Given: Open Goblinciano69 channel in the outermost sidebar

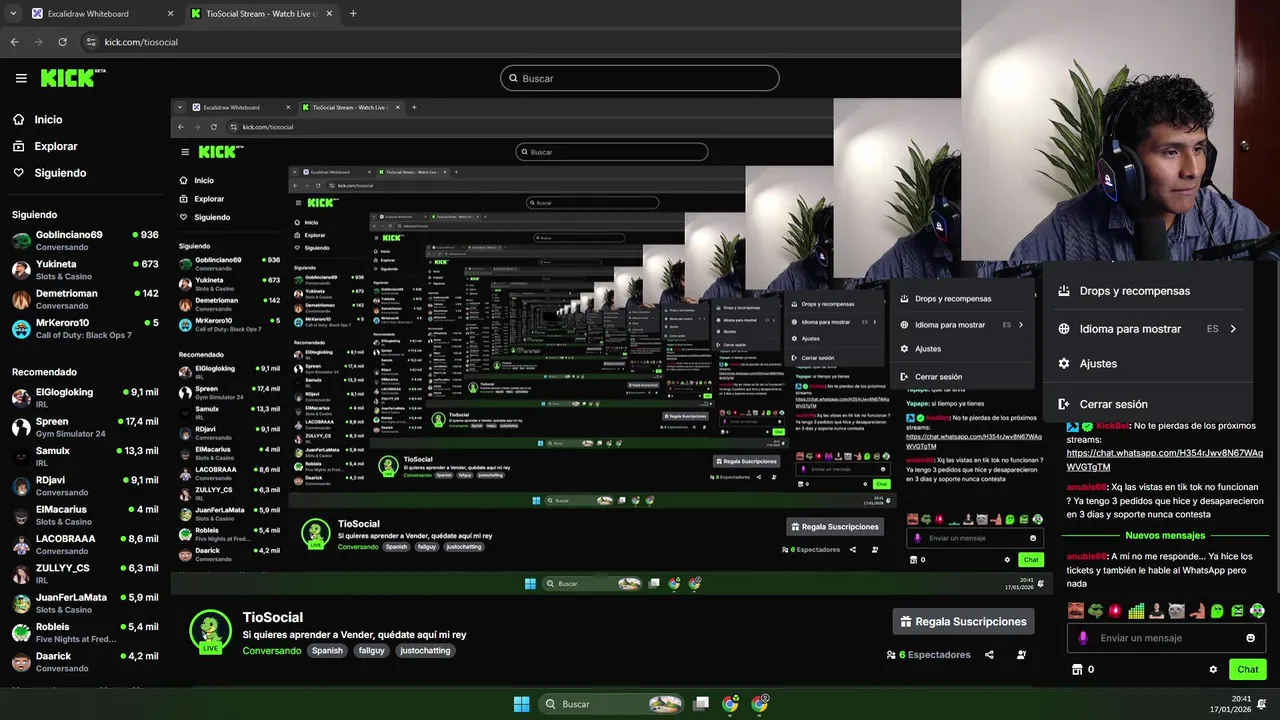Looking at the screenshot, I should tap(85, 240).
